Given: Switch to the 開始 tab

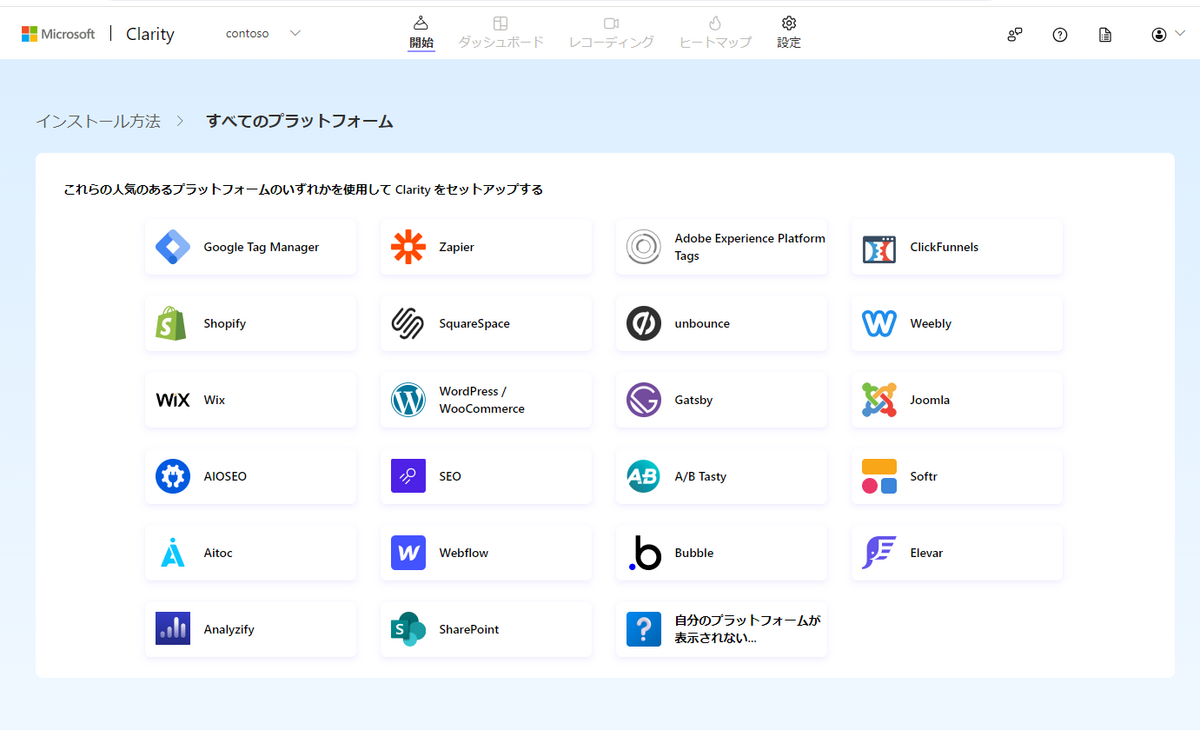Looking at the screenshot, I should point(421,33).
